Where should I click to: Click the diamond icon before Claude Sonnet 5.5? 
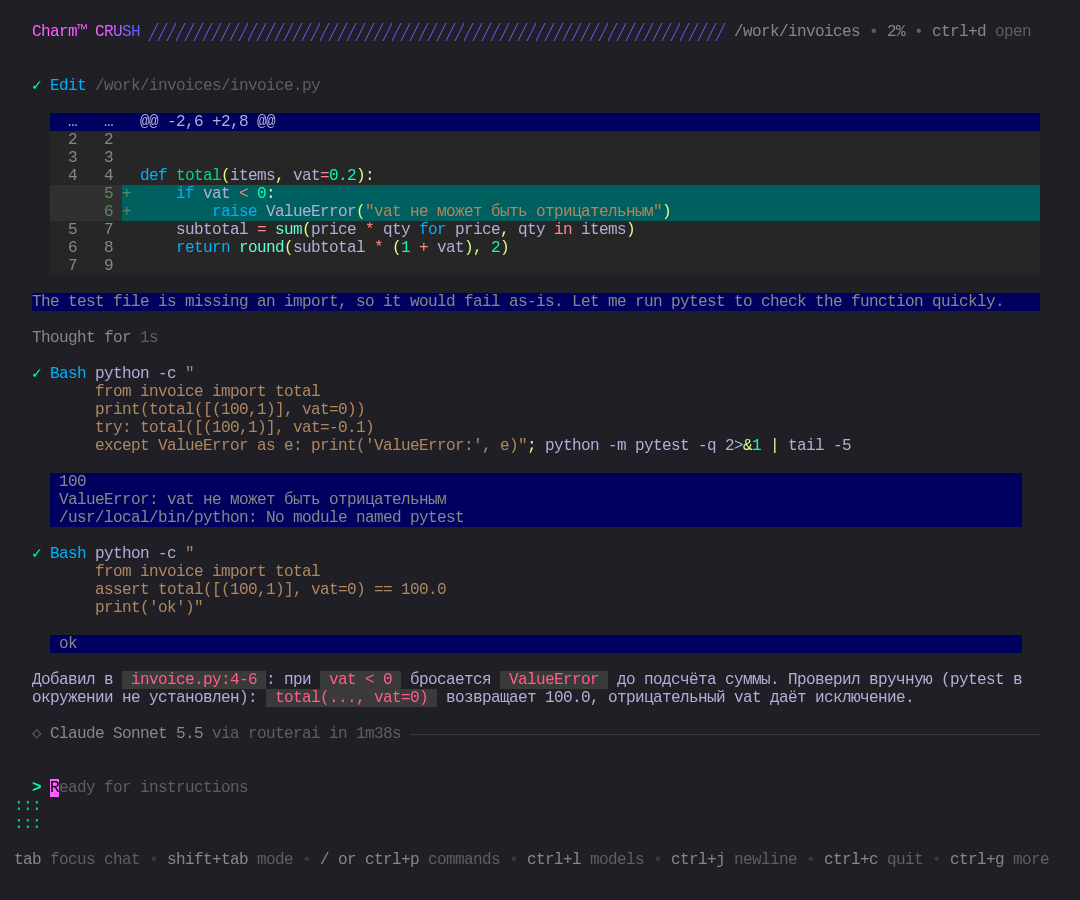[x=37, y=733]
